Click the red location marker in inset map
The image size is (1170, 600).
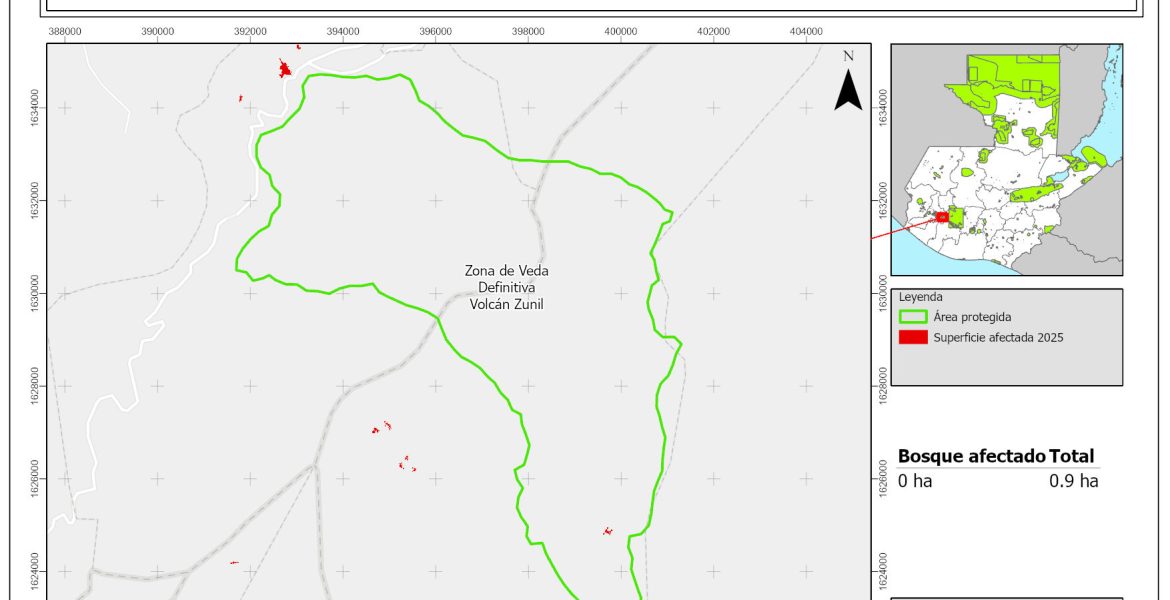click(942, 217)
